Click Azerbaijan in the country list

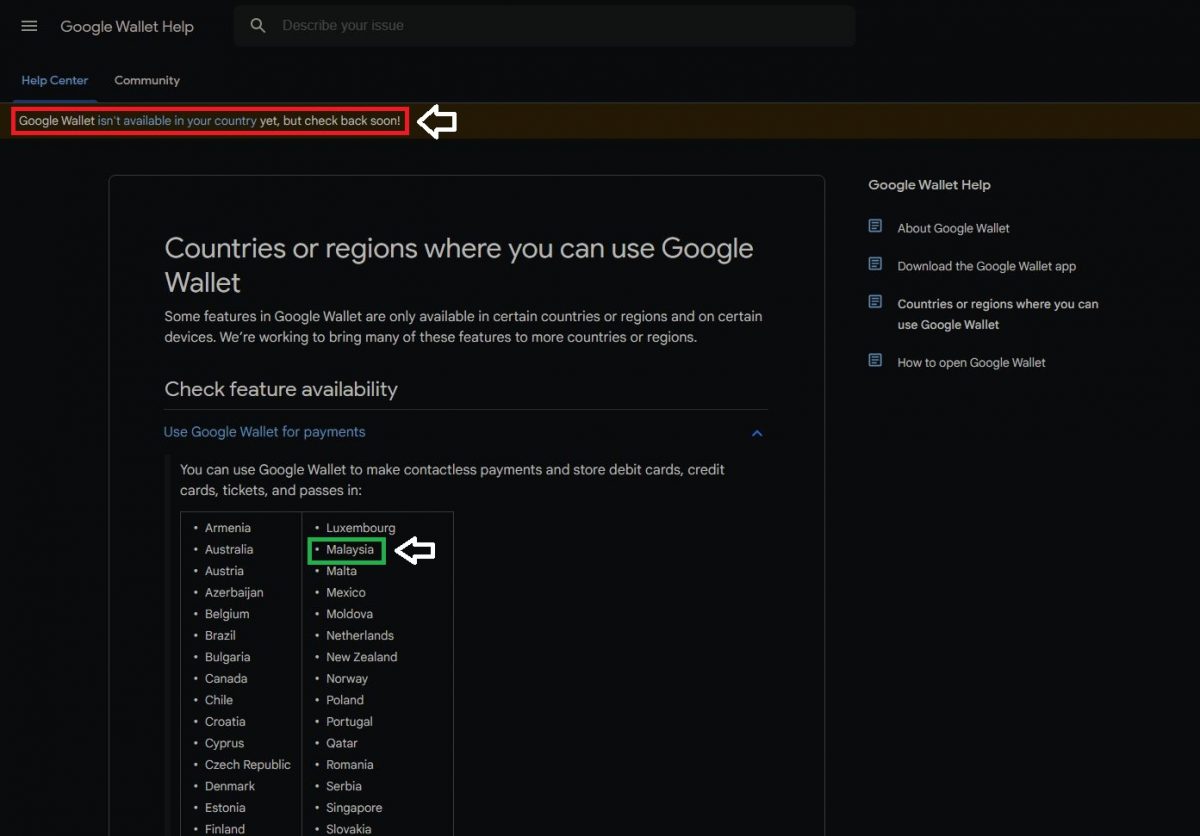tap(233, 592)
